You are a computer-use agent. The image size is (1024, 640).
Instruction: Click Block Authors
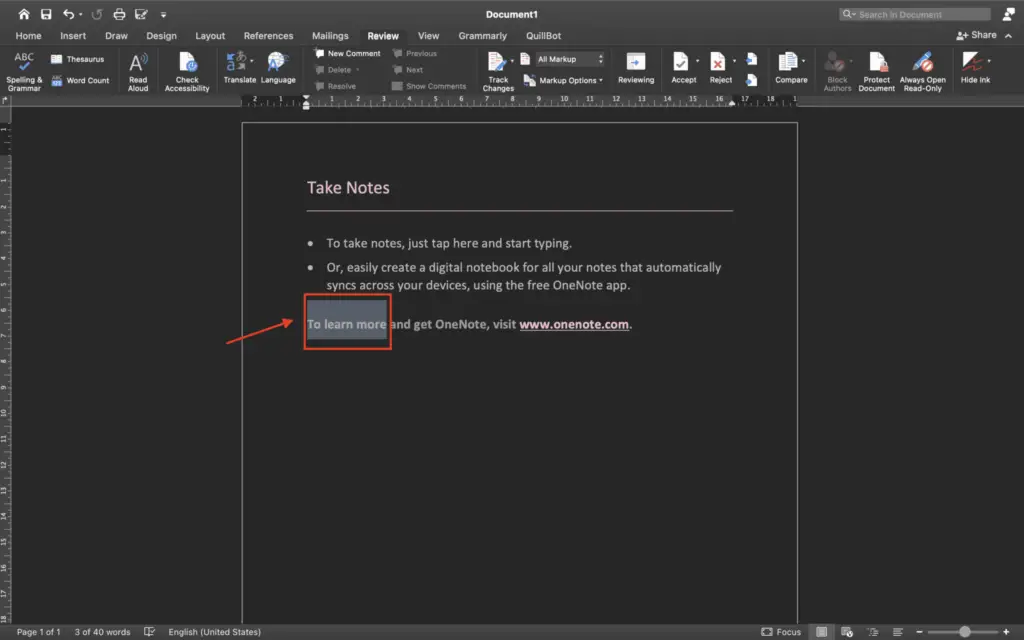837,71
